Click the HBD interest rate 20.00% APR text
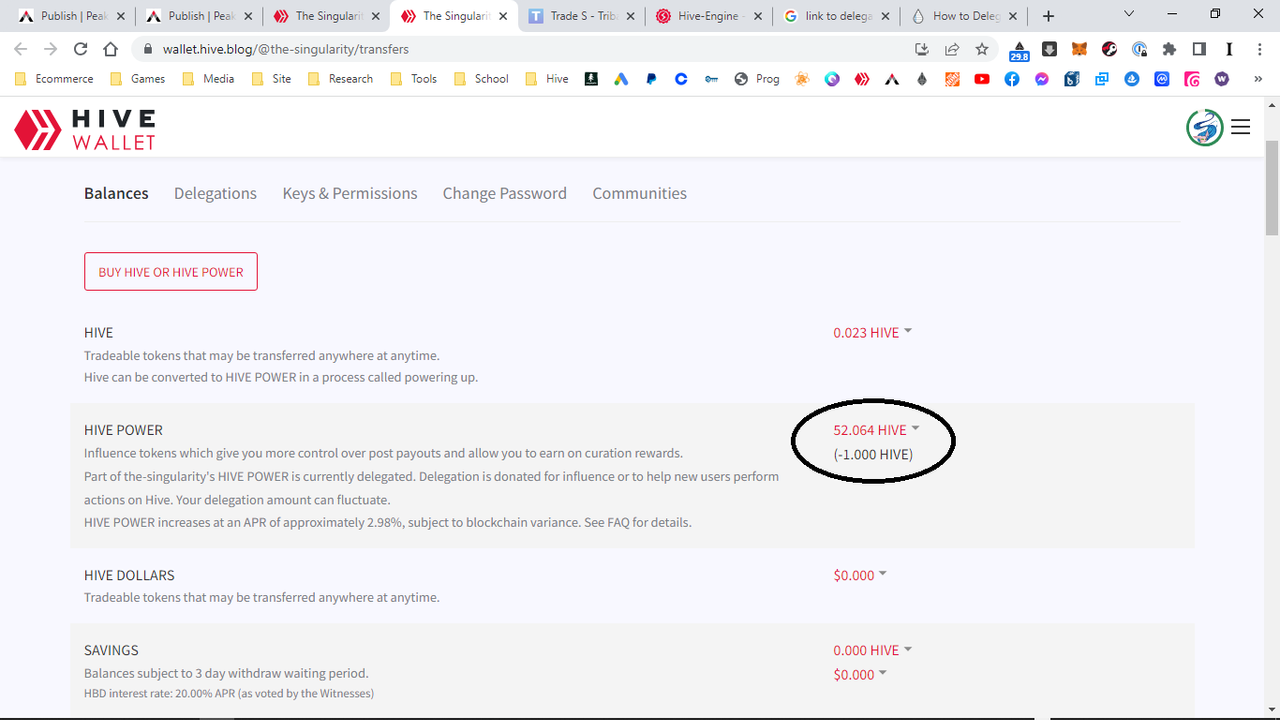This screenshot has height=720, width=1280. coord(229,694)
